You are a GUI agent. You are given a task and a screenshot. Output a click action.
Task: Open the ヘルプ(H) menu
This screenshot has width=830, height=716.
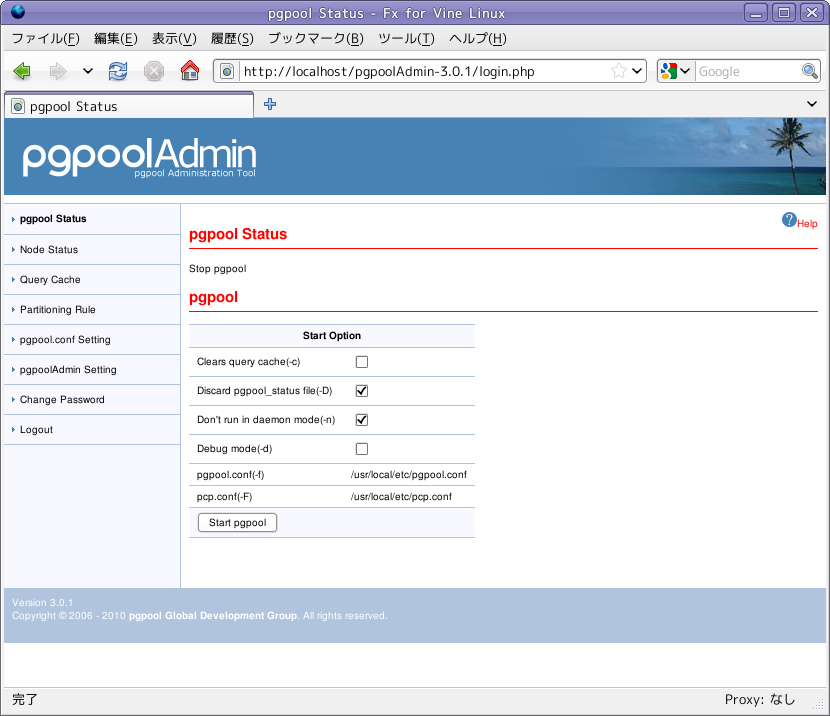click(477, 39)
